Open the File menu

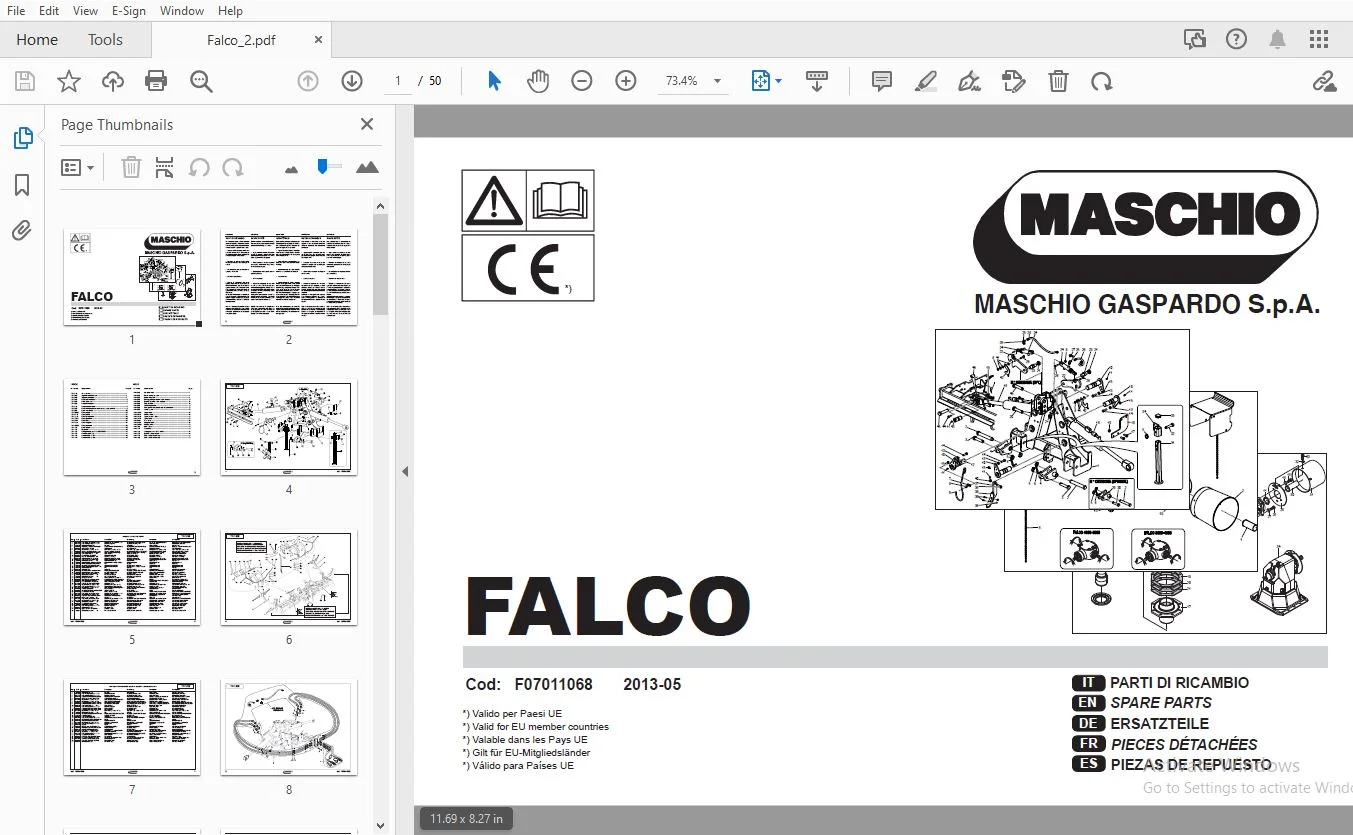[16, 10]
